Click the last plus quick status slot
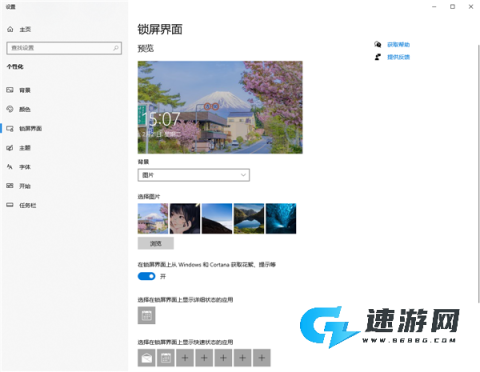480x372 pixels. (x=262, y=358)
